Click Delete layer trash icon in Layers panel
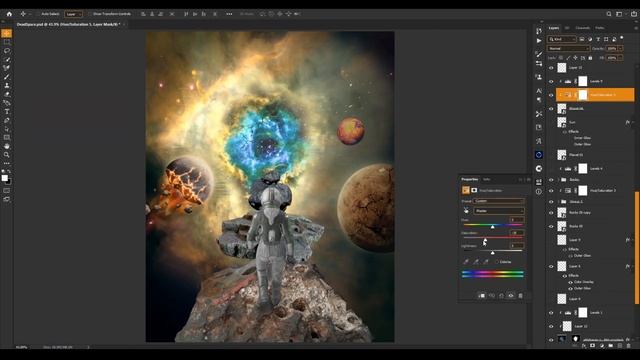The image size is (640, 360). [x=628, y=346]
